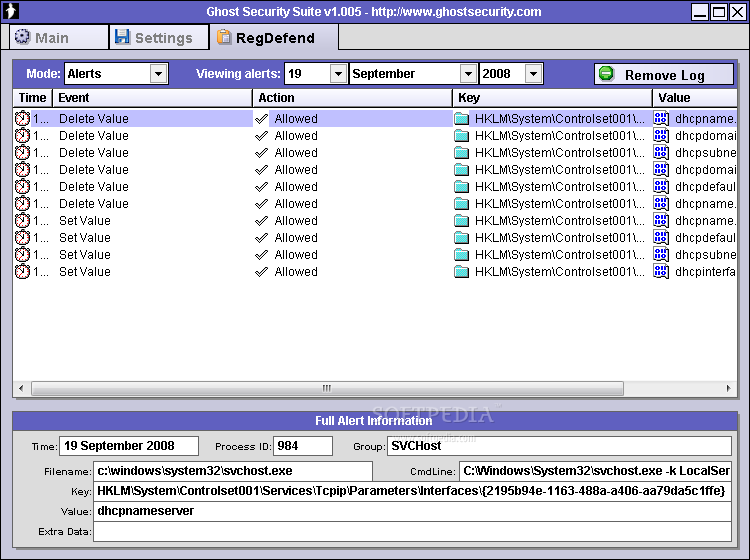This screenshot has height=560, width=750.
Task: Sort by the Value column header
Action: 695,98
